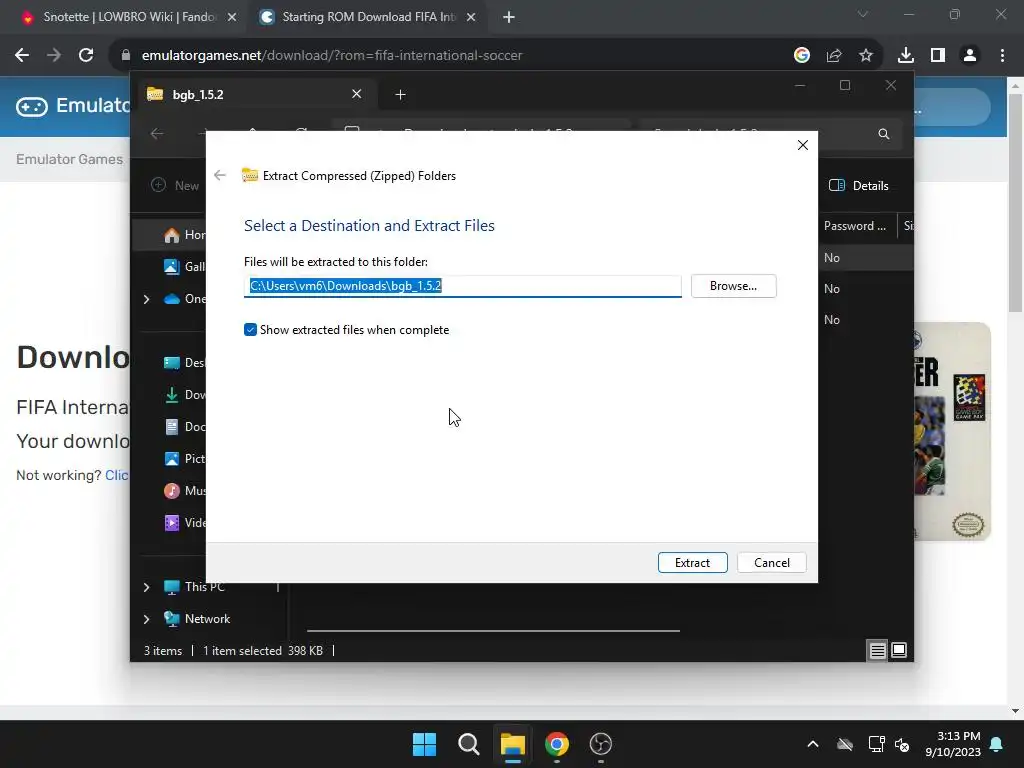Reload the Chrome page
The height and width of the screenshot is (768, 1024).
coord(86,56)
